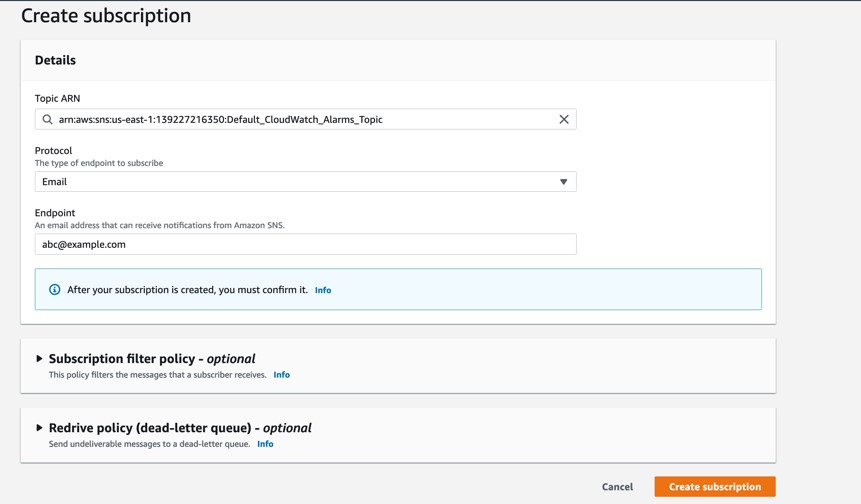The height and width of the screenshot is (504, 861).
Task: Click the Subscription filter policy heading text
Action: click(x=152, y=359)
